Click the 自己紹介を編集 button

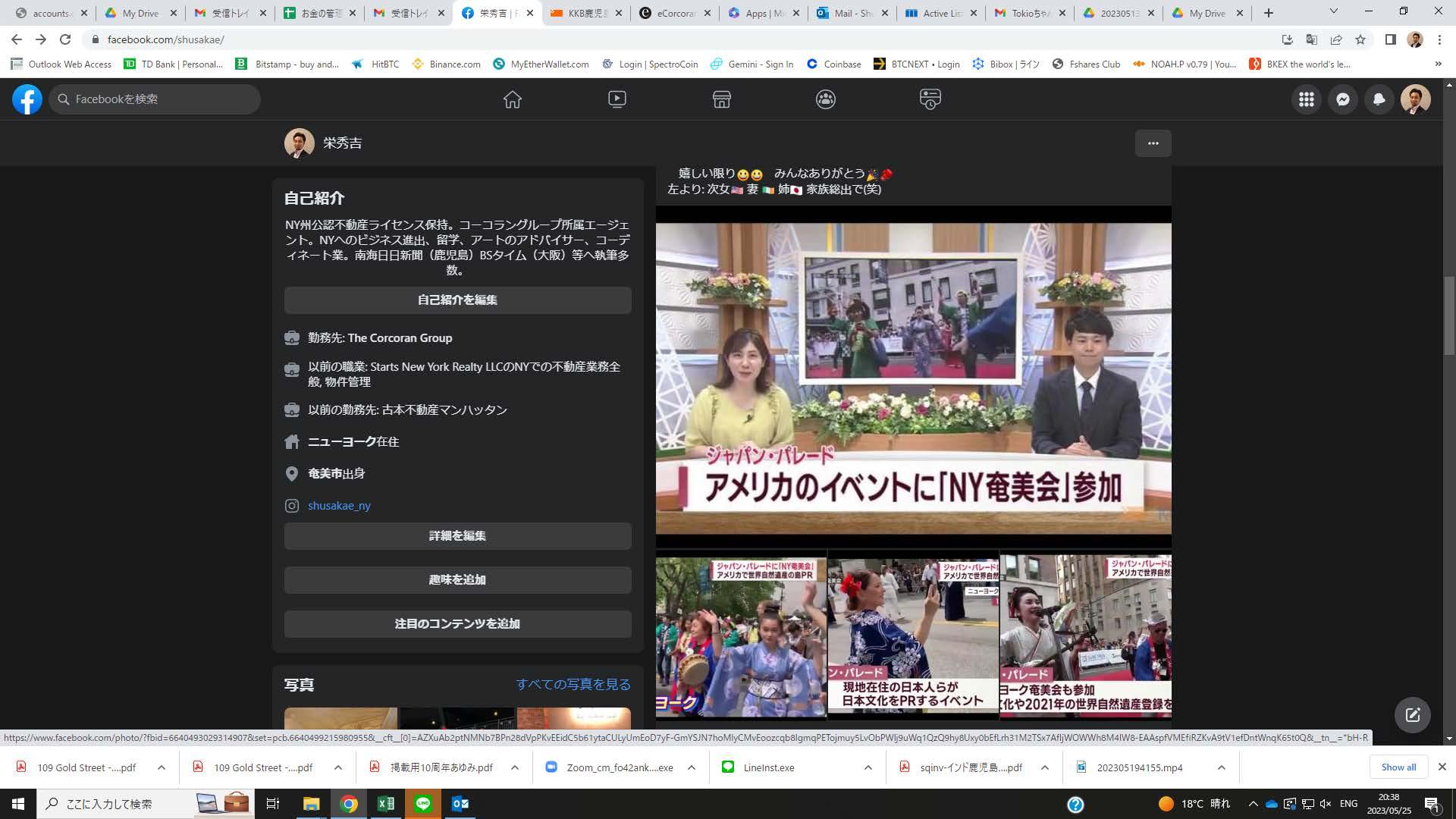[x=457, y=300]
